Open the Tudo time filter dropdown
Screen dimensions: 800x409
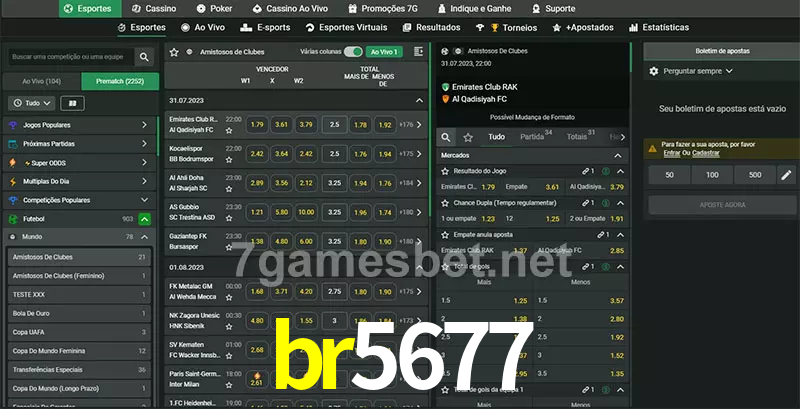(x=30, y=103)
